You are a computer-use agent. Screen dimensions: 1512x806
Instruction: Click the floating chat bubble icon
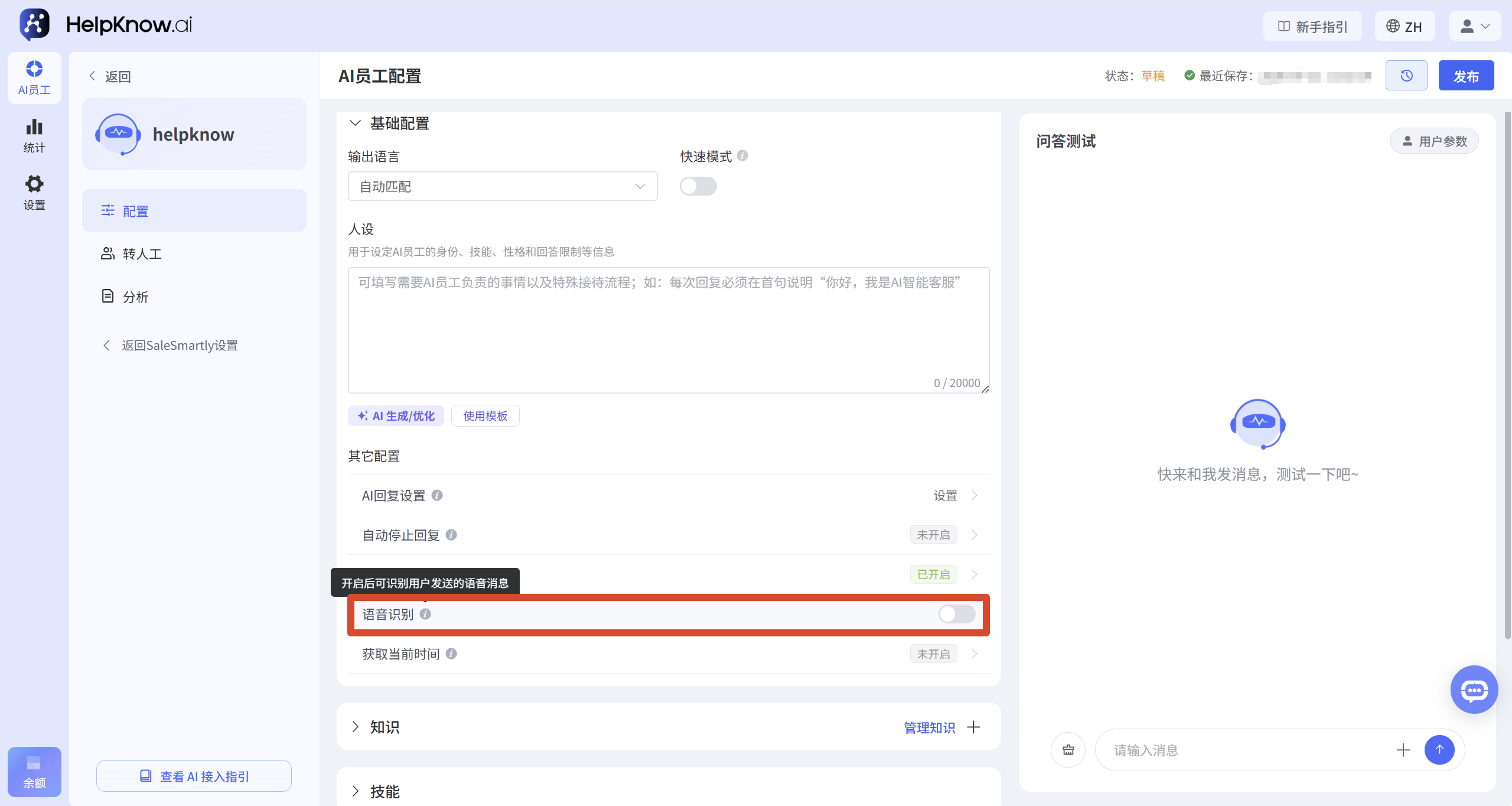(1474, 690)
